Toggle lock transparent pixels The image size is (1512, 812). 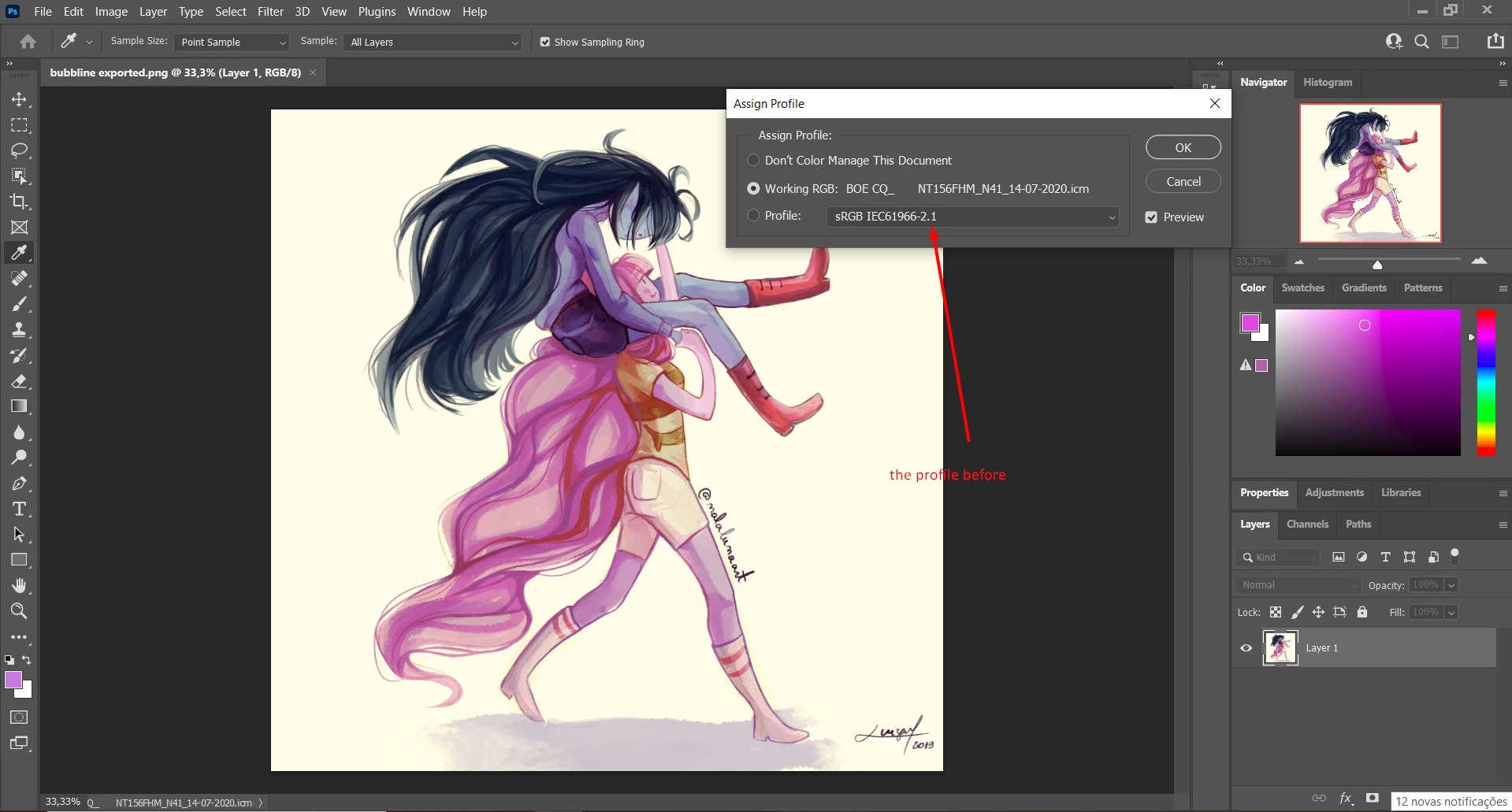(1276, 612)
